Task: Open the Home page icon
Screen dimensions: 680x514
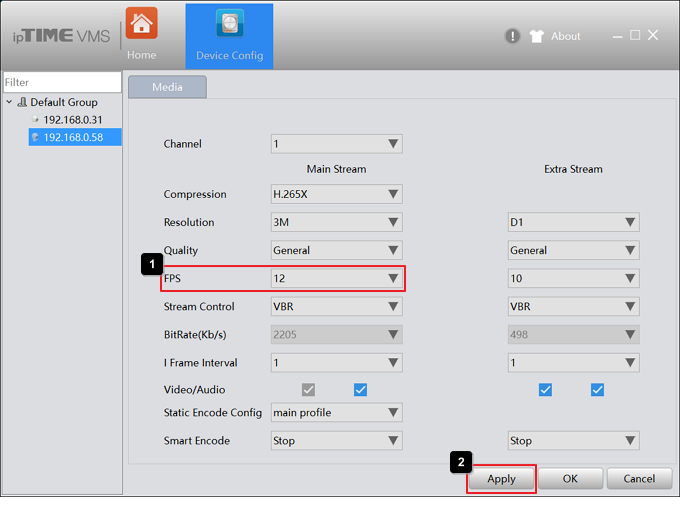Action: coord(141,23)
